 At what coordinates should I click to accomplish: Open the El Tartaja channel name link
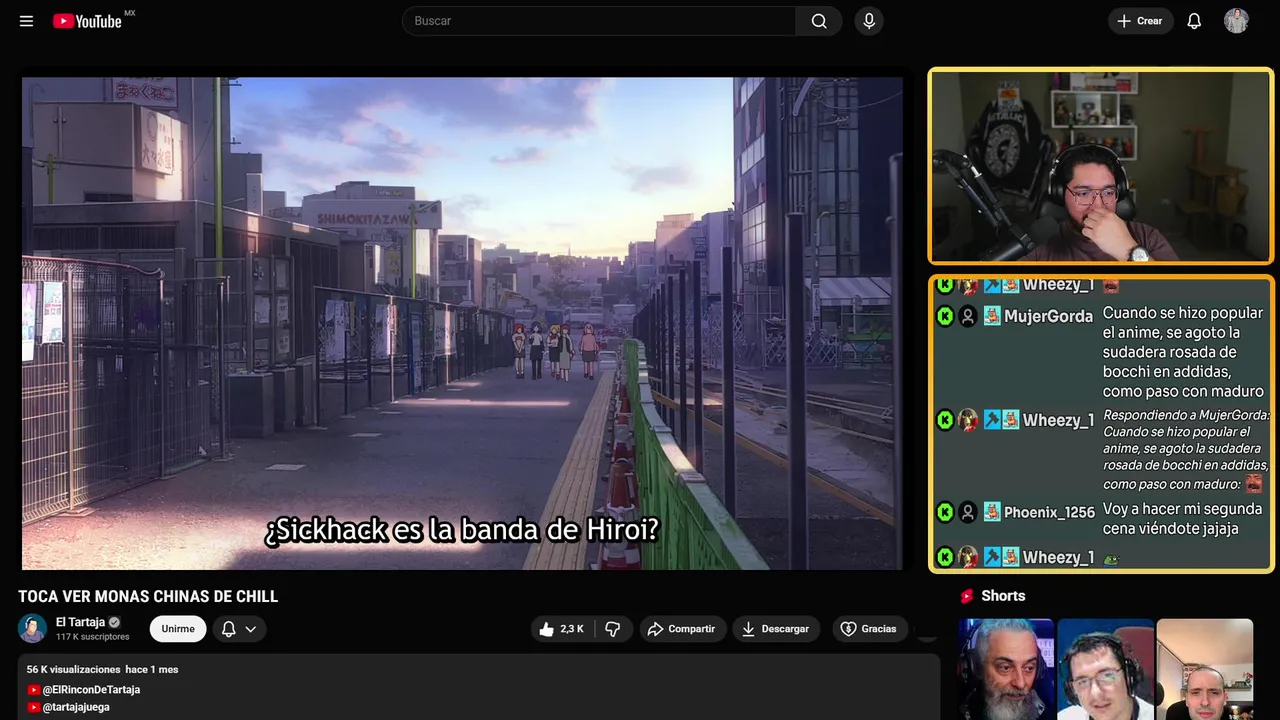coord(80,622)
